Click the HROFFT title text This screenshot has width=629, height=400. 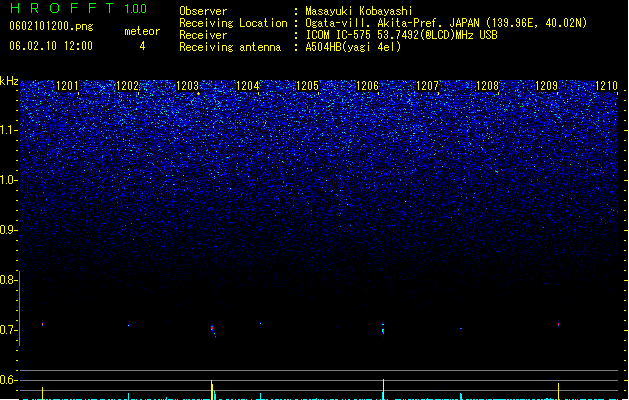click(62, 8)
